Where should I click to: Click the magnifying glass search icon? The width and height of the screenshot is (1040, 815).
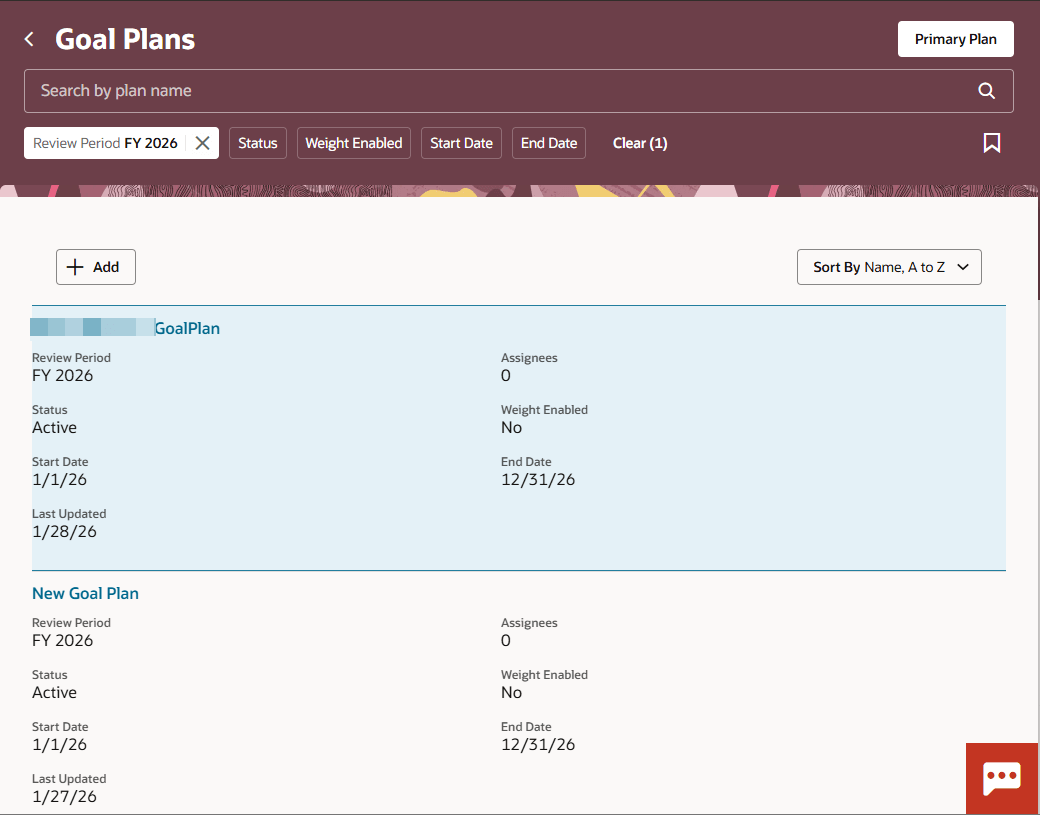point(986,90)
